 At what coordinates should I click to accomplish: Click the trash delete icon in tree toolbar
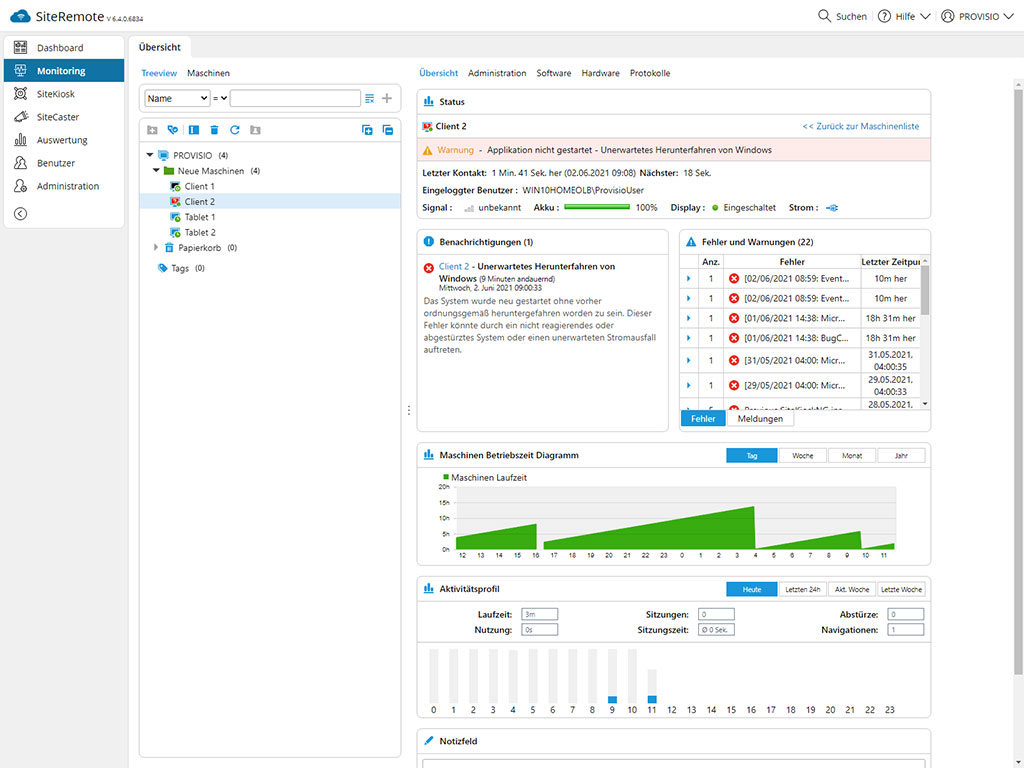214,130
